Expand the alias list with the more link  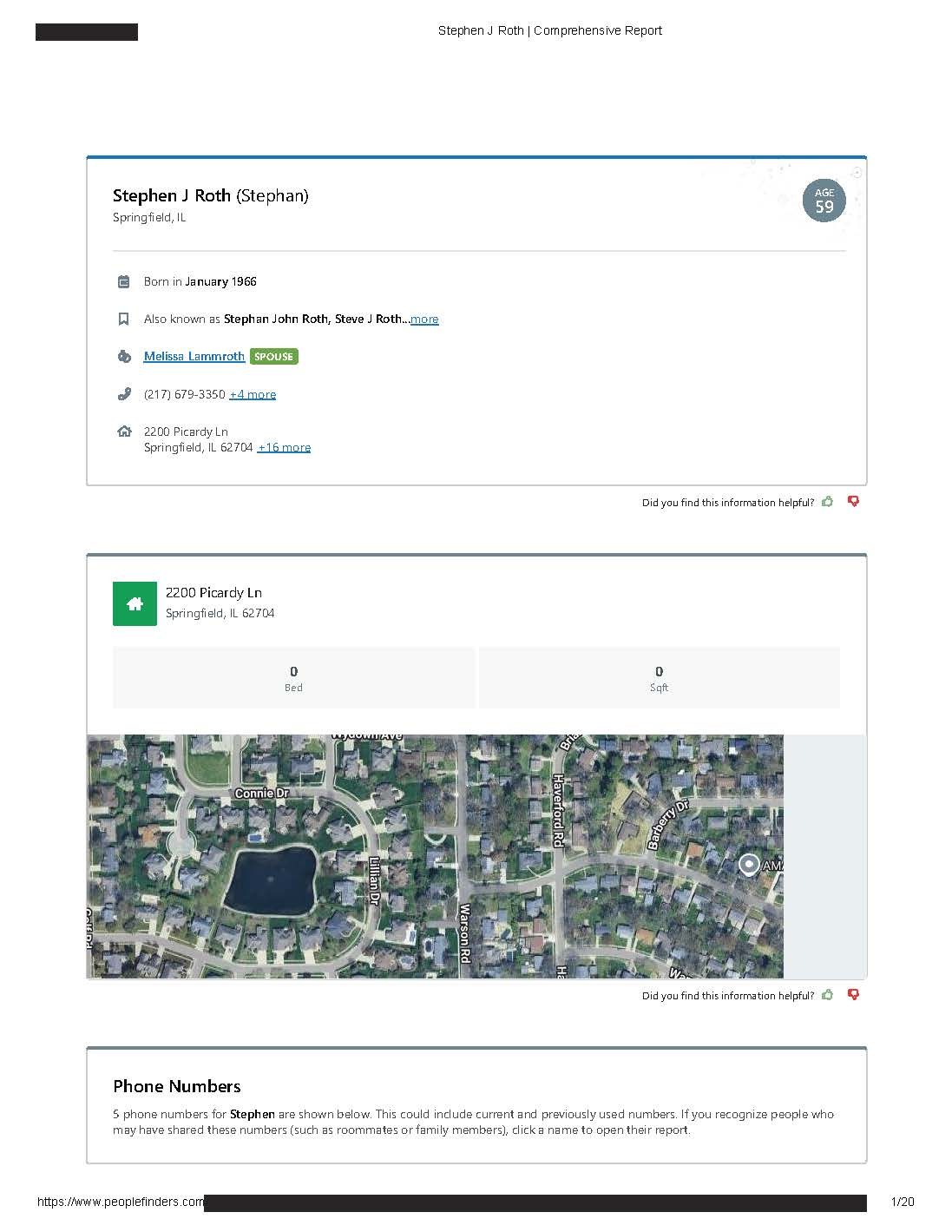click(x=424, y=320)
